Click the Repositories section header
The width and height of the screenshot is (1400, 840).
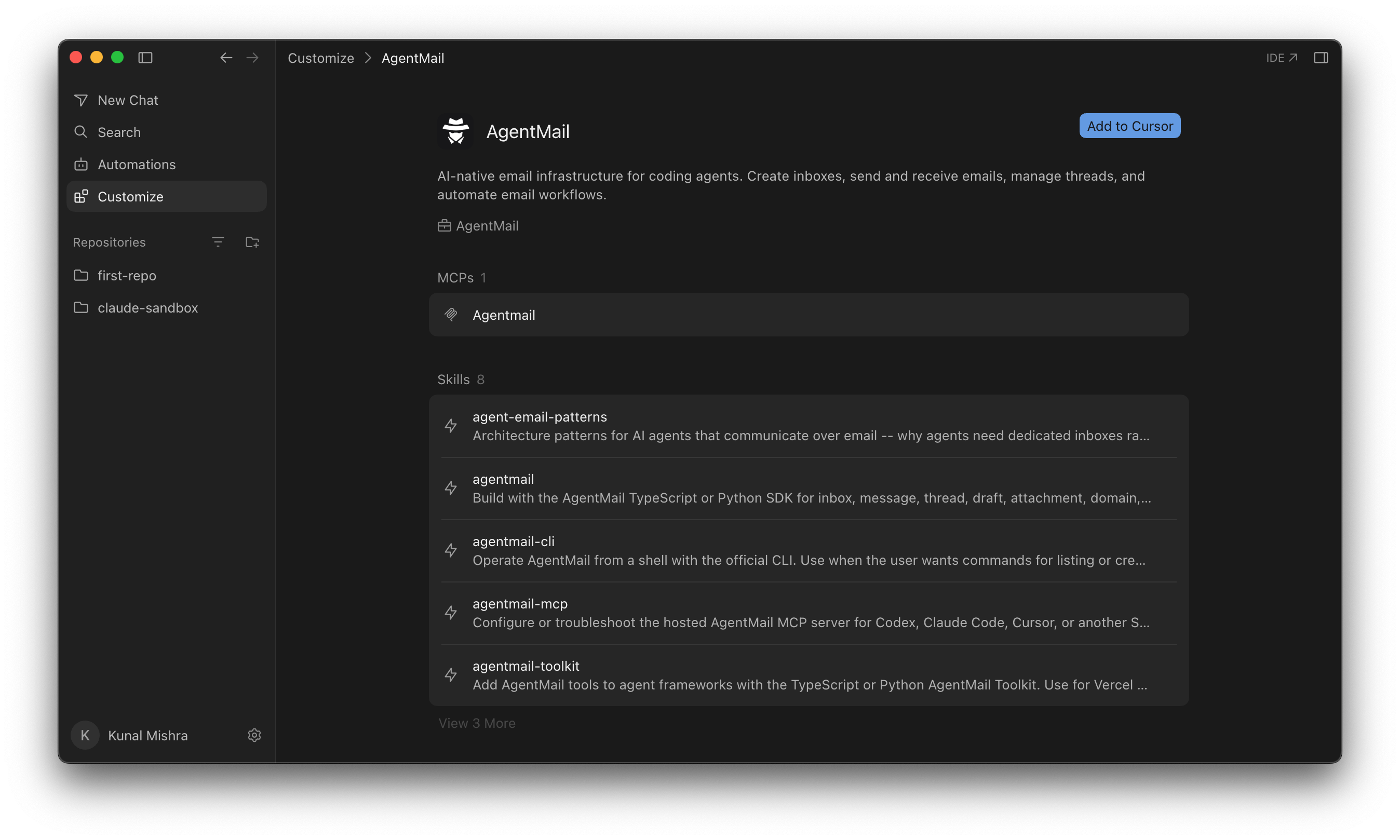click(x=109, y=242)
